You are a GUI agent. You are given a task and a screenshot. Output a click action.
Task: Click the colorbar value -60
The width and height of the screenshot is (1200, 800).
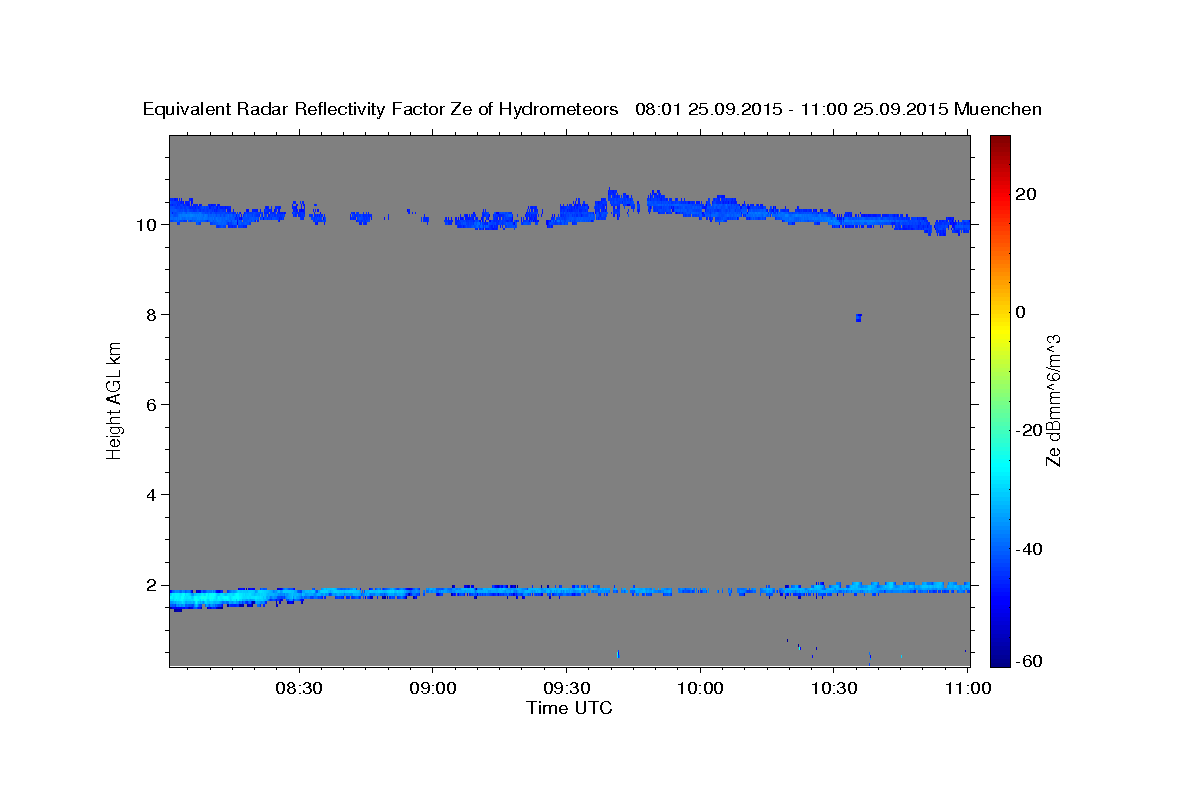coord(1028,660)
